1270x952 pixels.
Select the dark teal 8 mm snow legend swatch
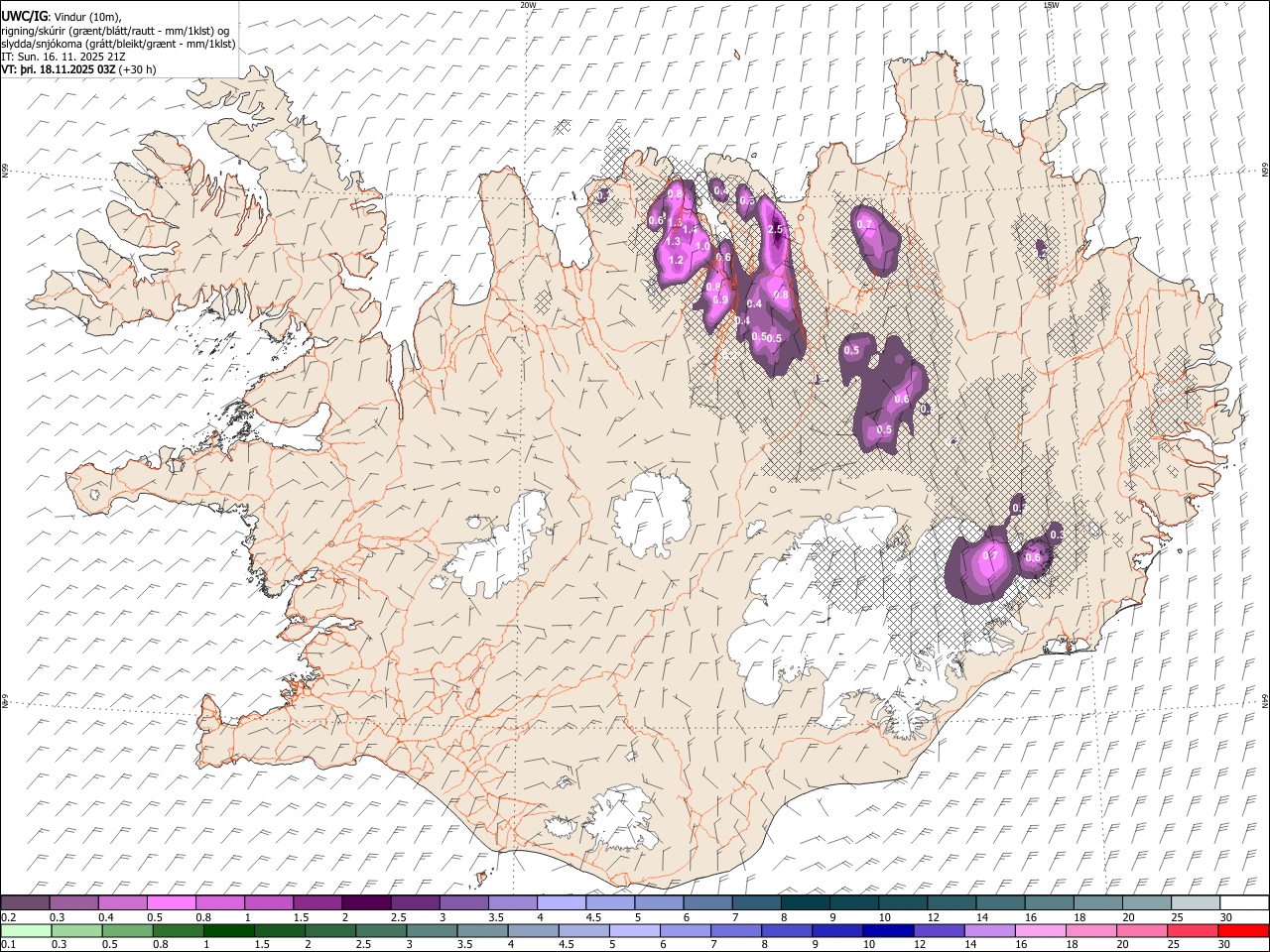click(x=806, y=903)
